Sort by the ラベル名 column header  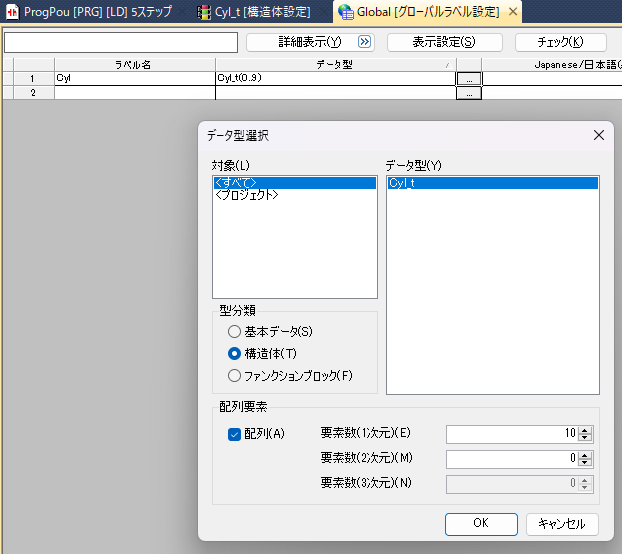coord(135,65)
